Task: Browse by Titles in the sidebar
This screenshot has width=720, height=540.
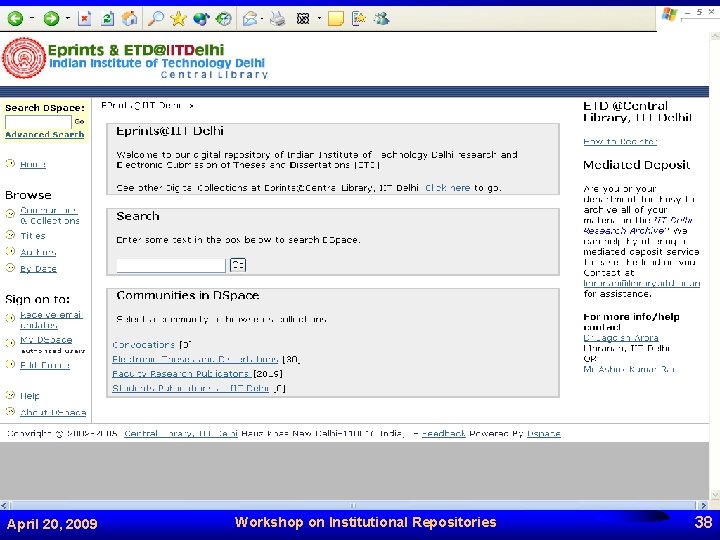Action: tap(33, 236)
